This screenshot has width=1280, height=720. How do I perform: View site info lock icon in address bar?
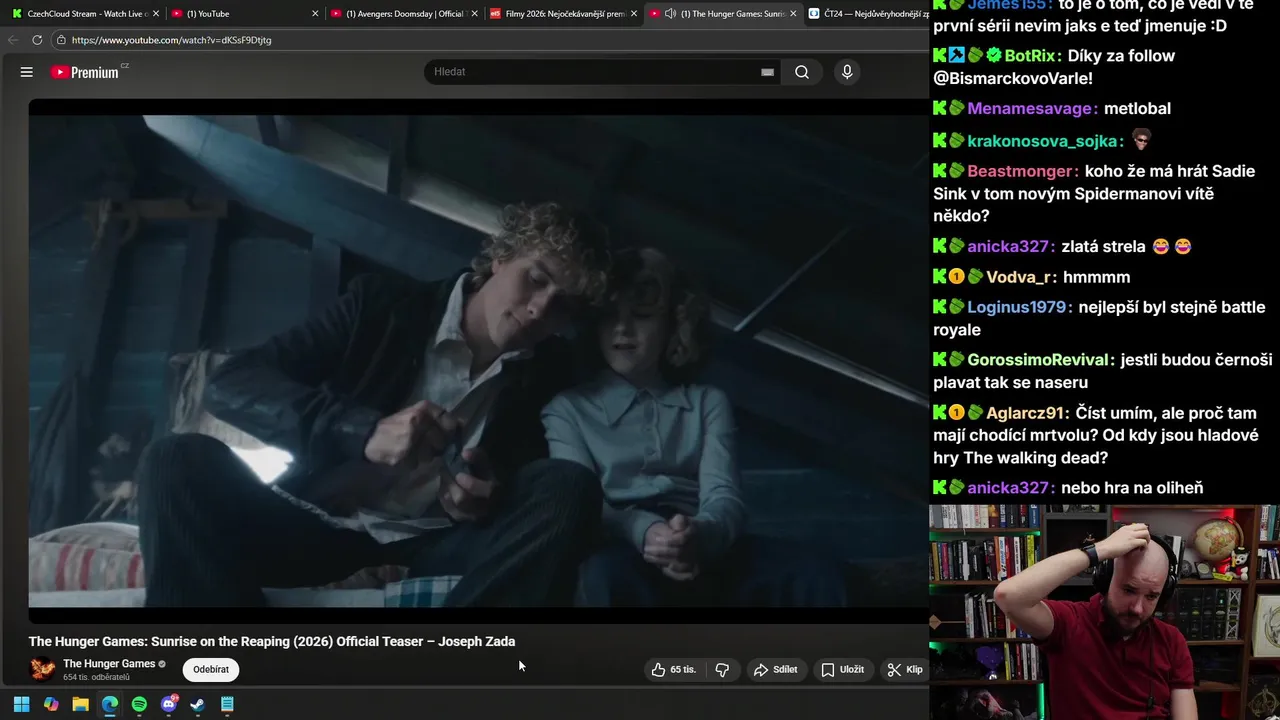tap(61, 40)
